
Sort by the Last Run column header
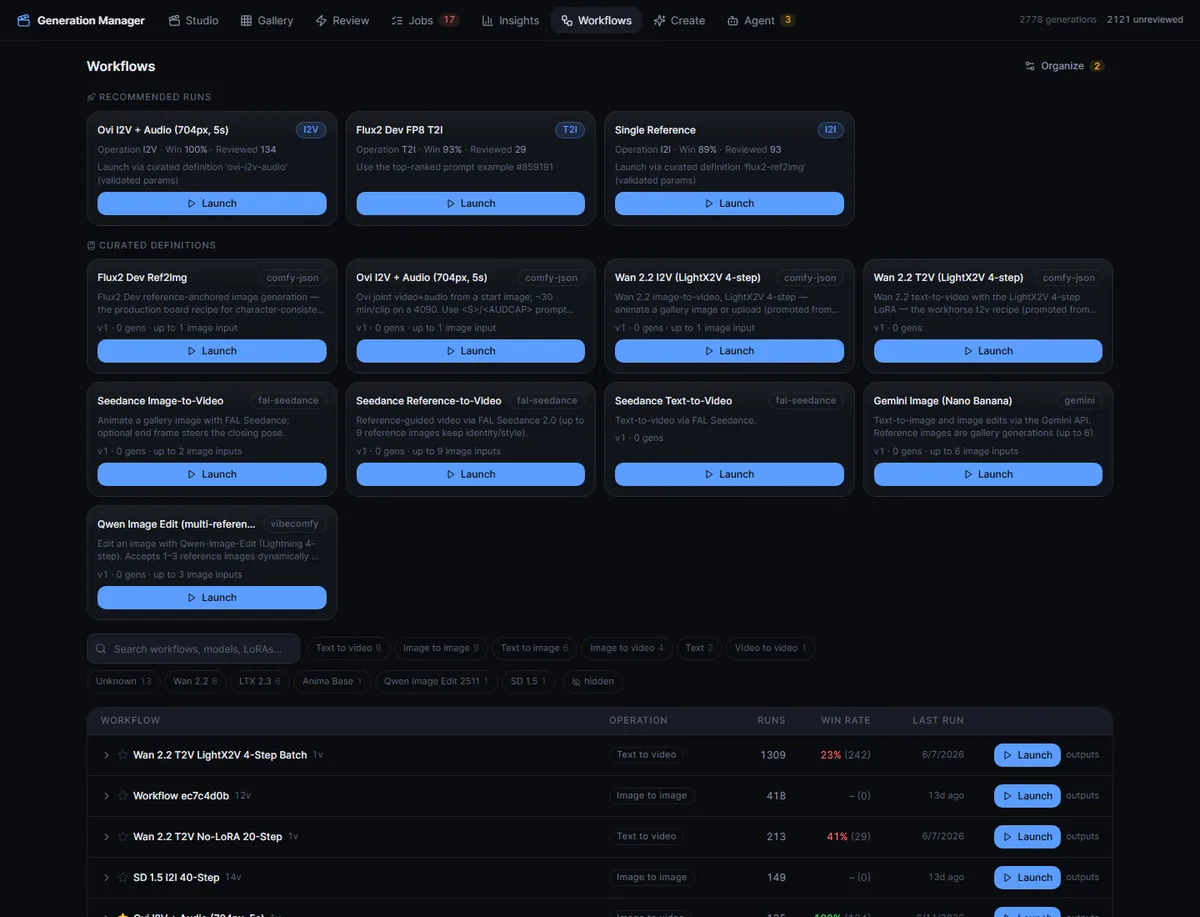tap(938, 720)
